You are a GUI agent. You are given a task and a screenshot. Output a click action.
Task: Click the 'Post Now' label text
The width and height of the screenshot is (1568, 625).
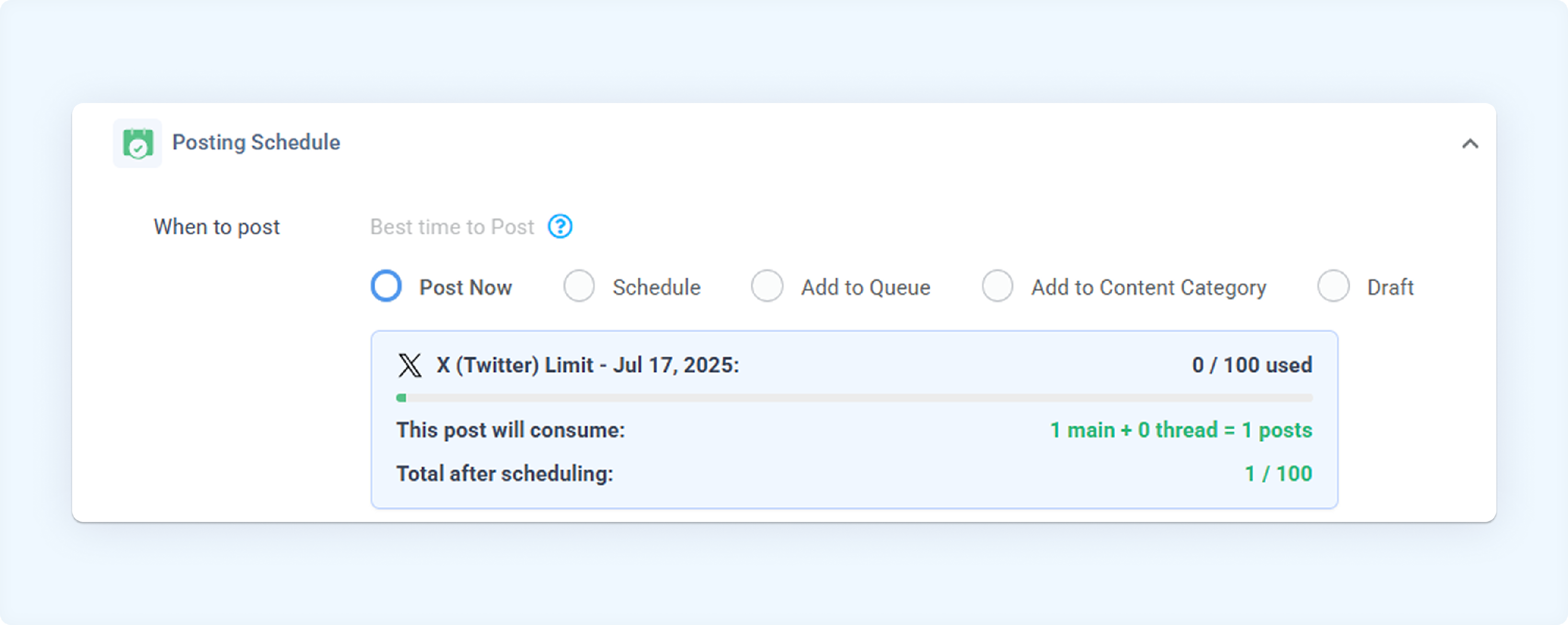tap(466, 287)
